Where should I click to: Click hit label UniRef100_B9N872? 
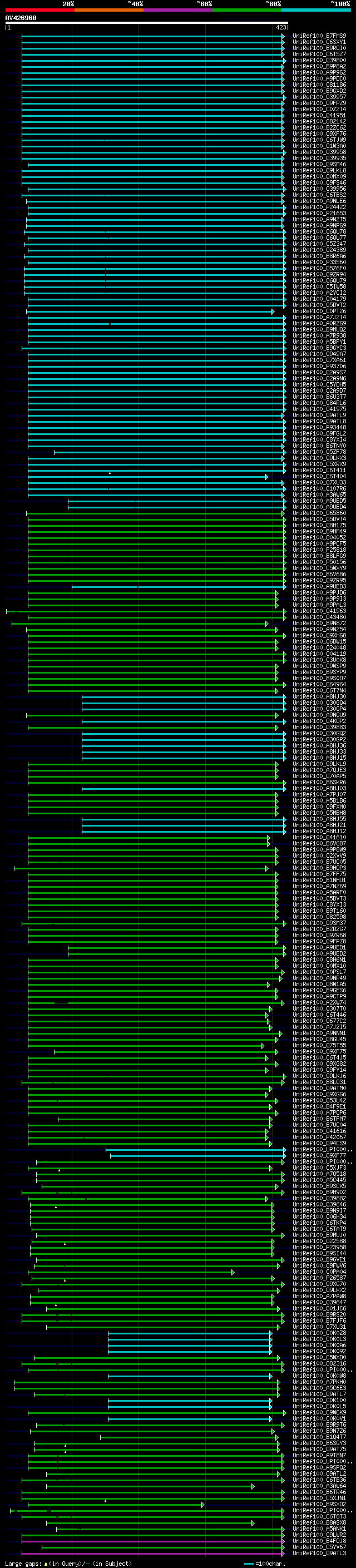tap(319, 624)
